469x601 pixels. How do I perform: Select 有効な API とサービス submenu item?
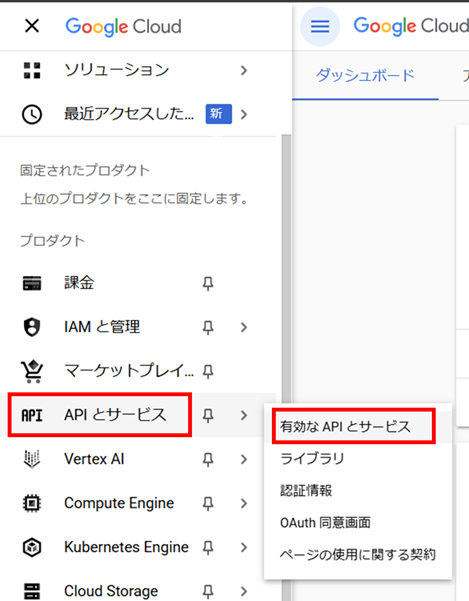tap(358, 427)
